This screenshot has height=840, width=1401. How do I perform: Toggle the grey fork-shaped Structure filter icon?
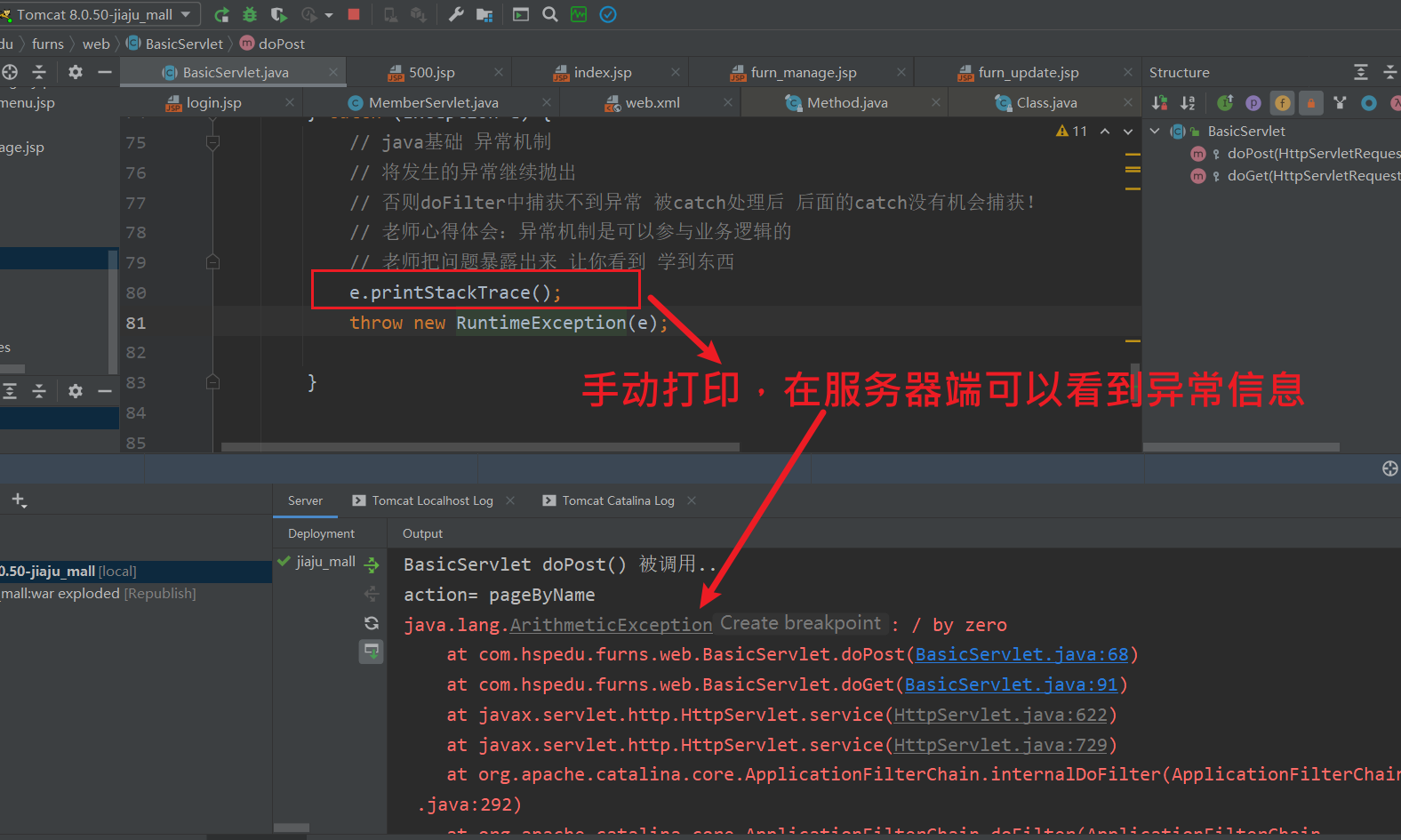(x=1340, y=103)
